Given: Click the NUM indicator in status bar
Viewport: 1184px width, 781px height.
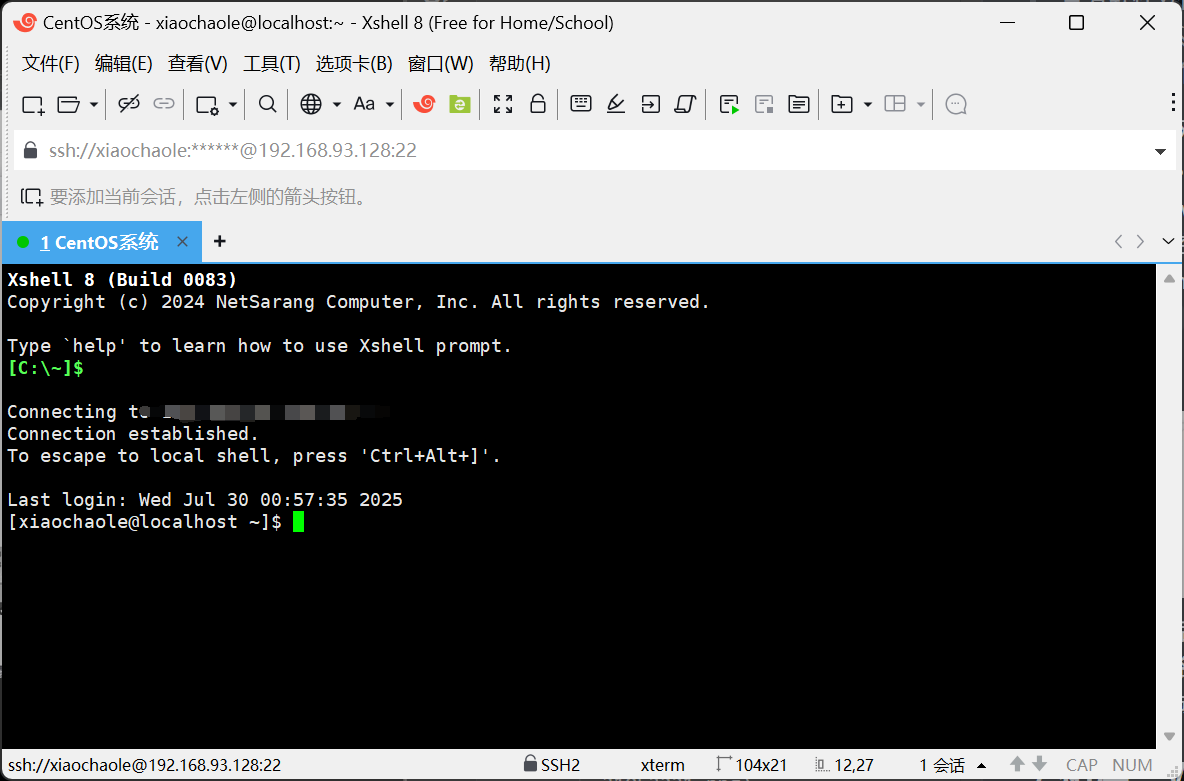Looking at the screenshot, I should [1132, 765].
